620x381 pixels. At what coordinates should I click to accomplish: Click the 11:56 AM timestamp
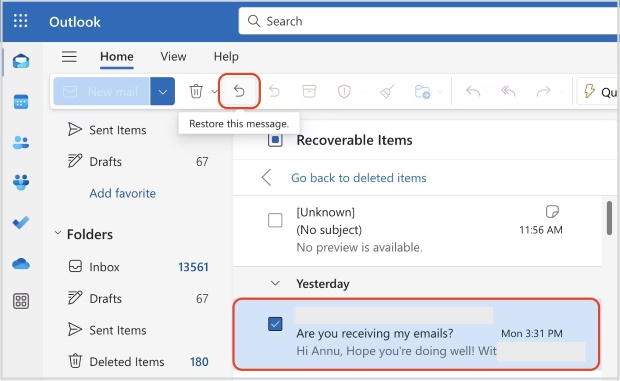[x=541, y=230]
